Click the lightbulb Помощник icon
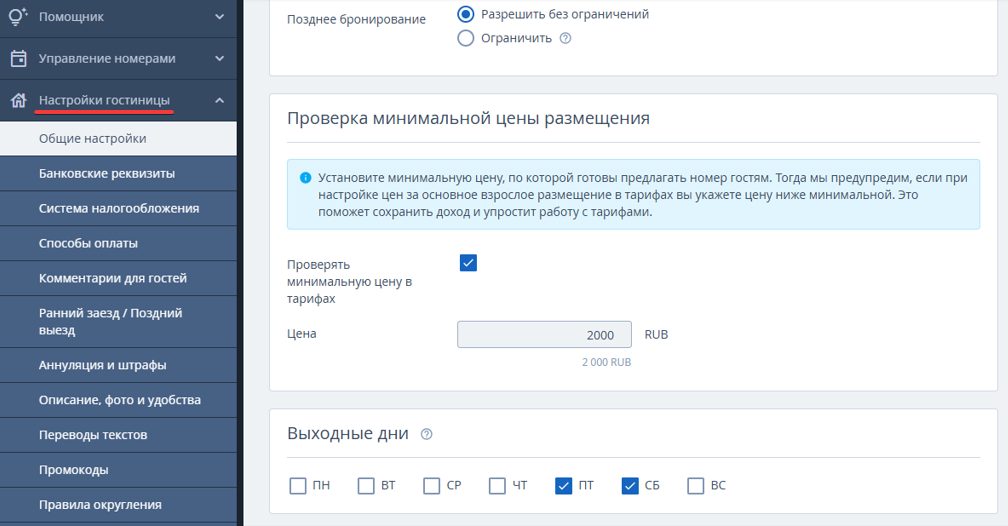 tap(19, 17)
